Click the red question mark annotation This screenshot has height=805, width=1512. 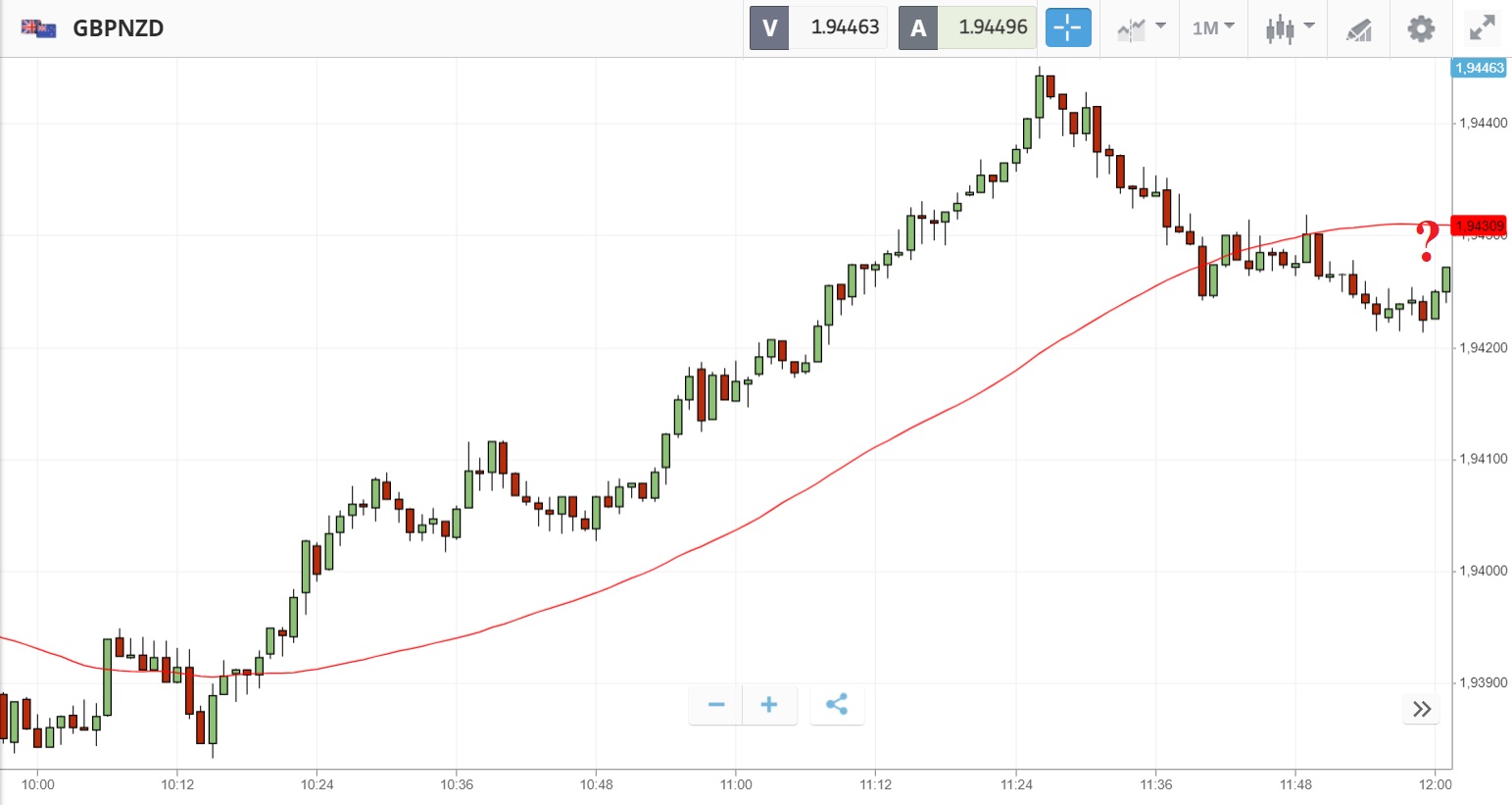[x=1429, y=240]
